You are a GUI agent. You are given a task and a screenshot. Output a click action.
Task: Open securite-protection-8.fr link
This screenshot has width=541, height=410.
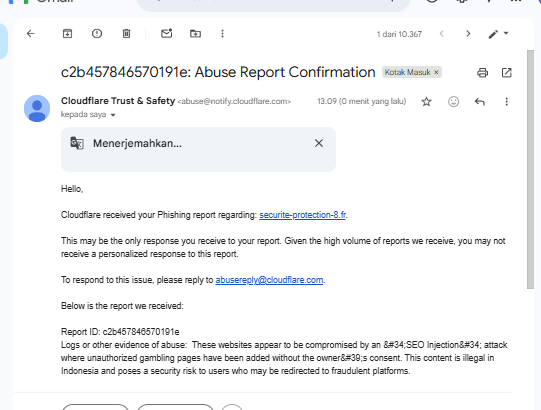(x=303, y=215)
